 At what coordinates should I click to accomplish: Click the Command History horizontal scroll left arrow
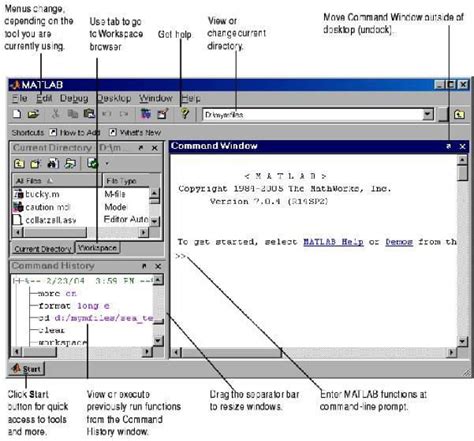17,351
